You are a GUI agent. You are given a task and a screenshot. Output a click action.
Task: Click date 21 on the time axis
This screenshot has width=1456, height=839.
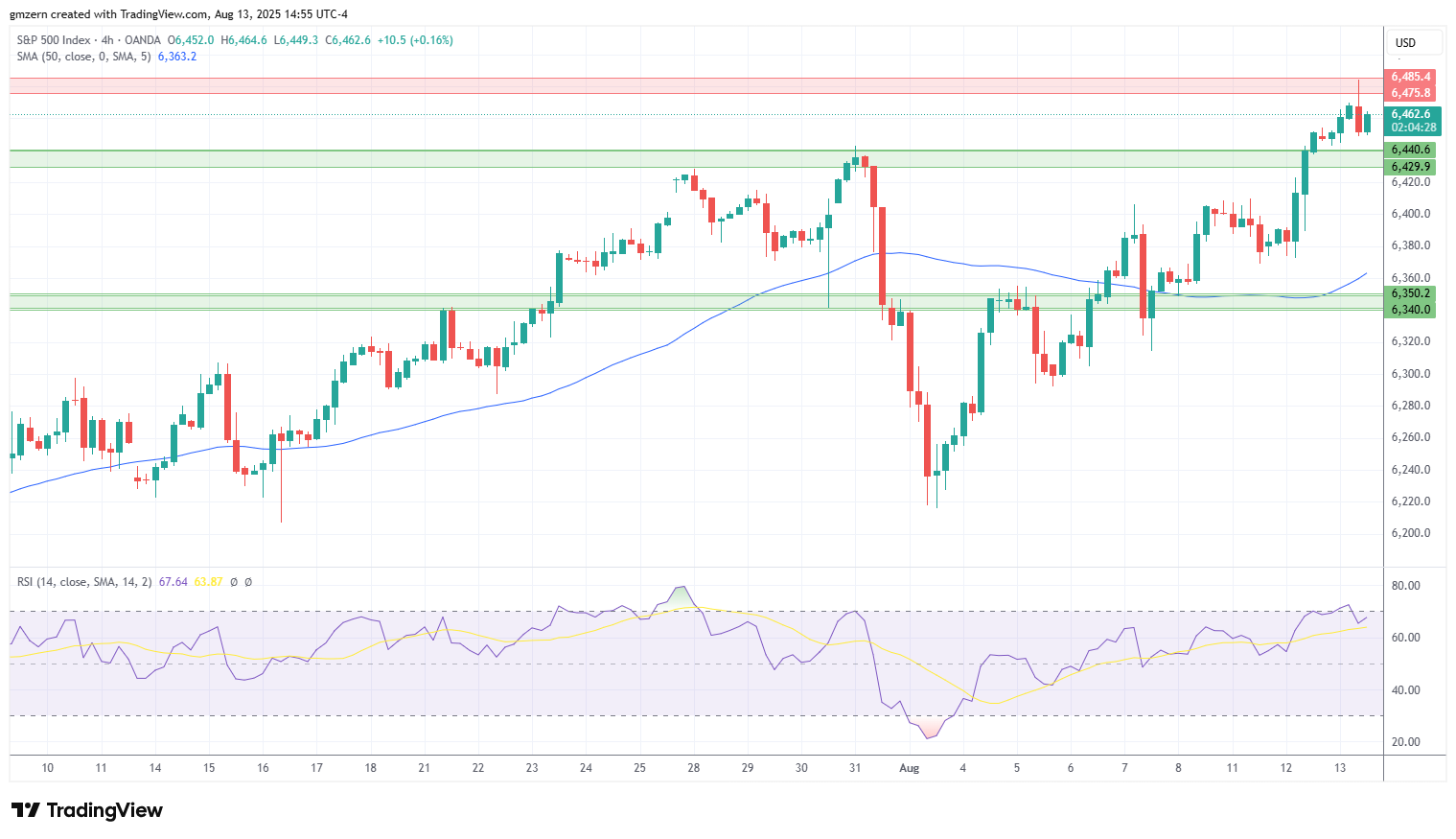[425, 768]
